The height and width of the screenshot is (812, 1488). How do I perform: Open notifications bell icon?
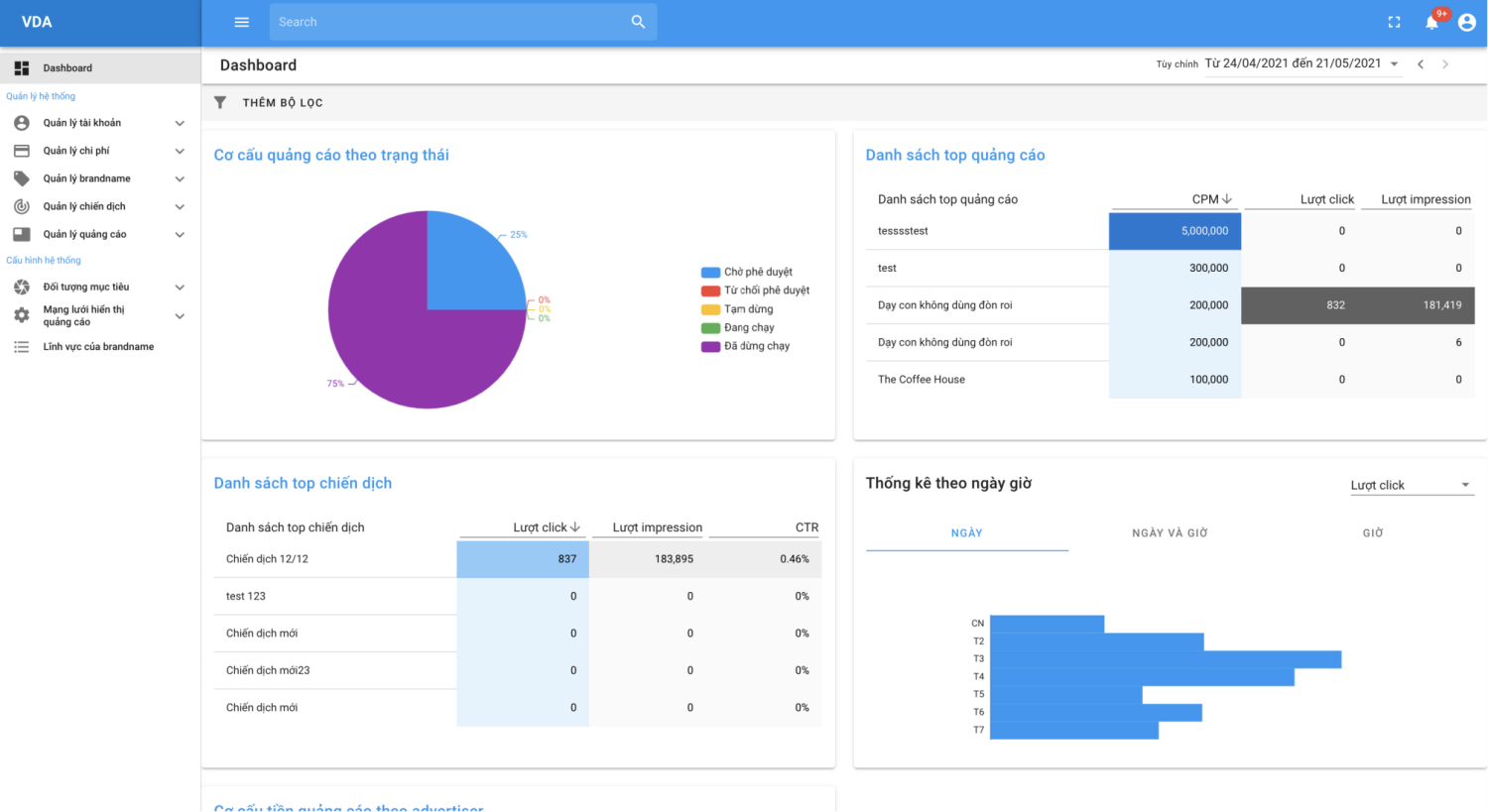(1431, 22)
